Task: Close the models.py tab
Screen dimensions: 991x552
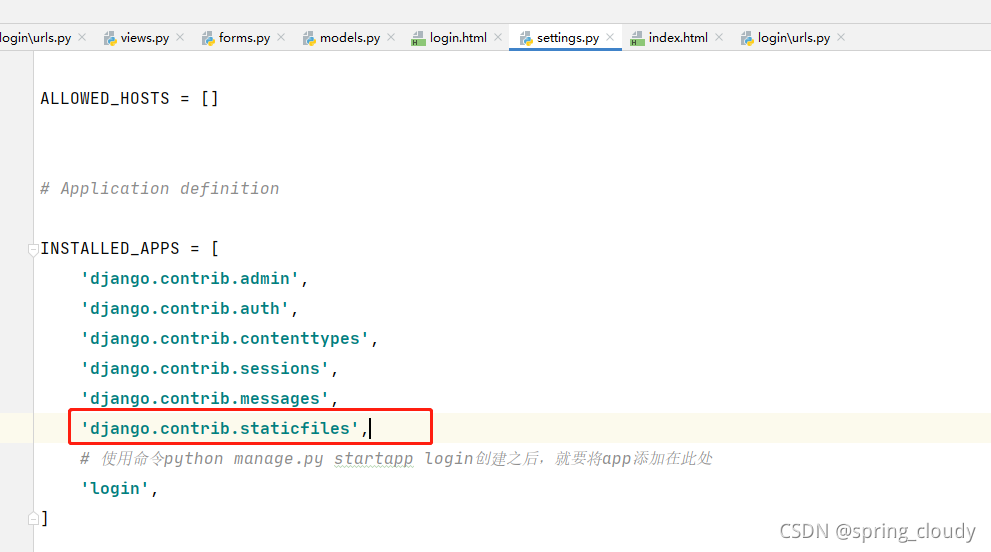Action: click(391, 37)
